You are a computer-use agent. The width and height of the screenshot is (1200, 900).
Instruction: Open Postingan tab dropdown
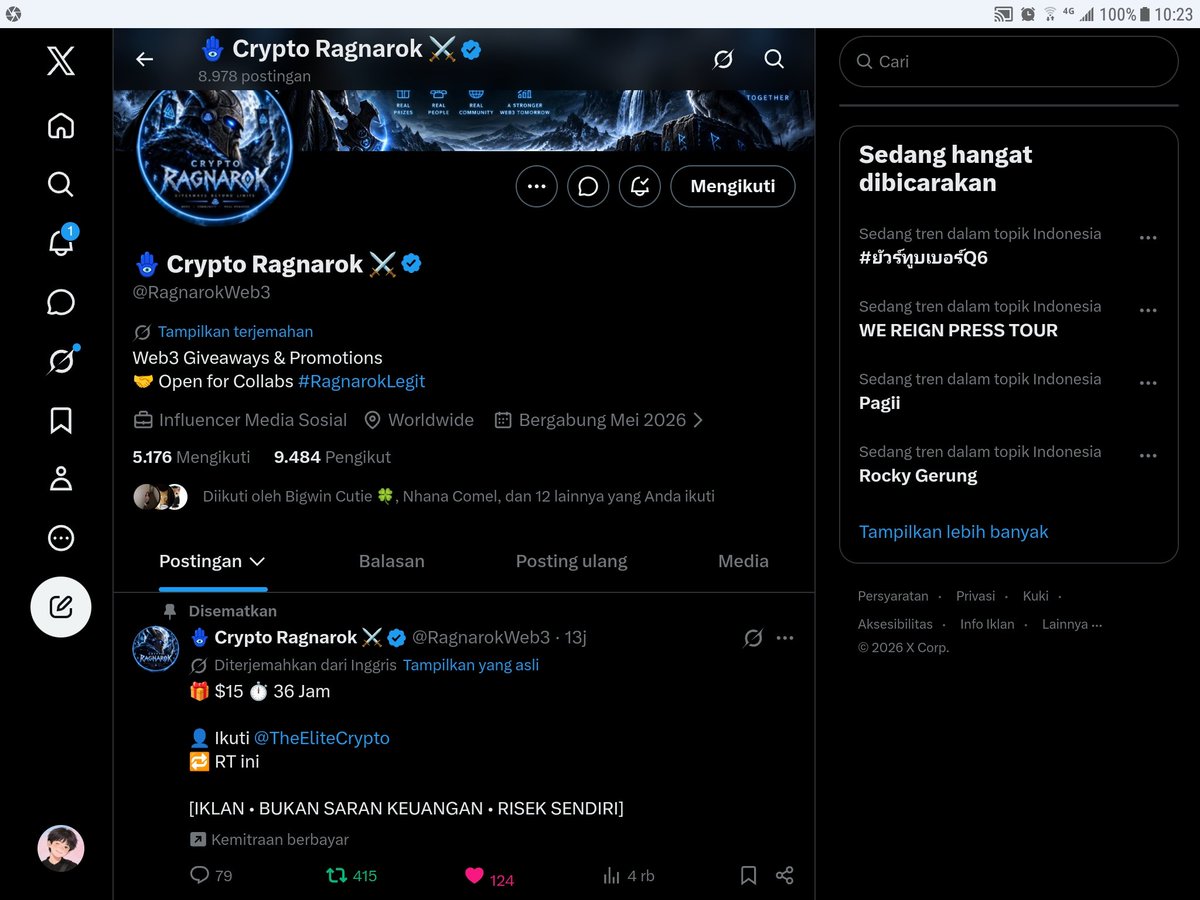[x=212, y=562]
